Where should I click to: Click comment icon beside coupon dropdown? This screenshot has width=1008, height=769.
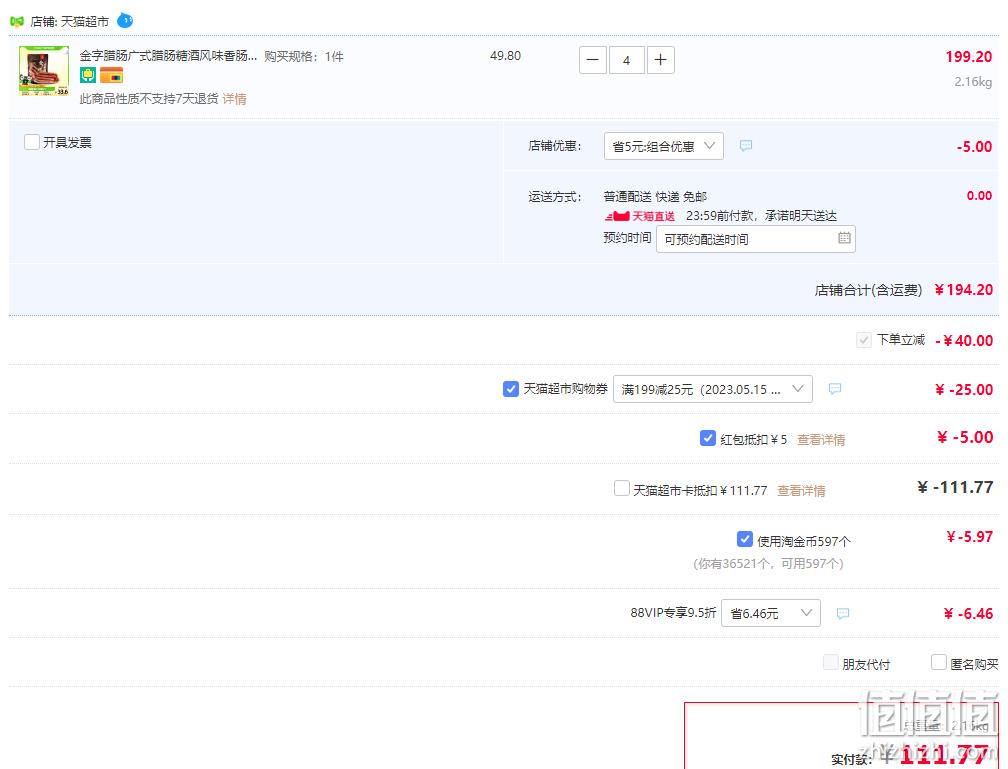tap(834, 389)
